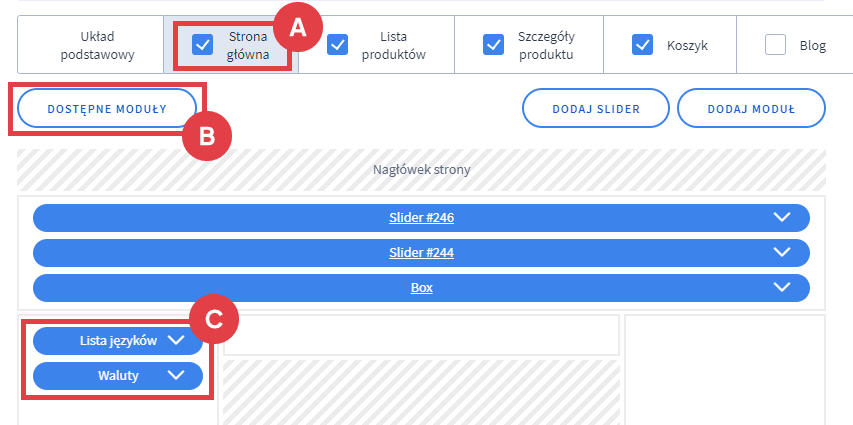Screen dimensions: 853x425
Task: Click the Dodaj moduł button
Action: coord(751,108)
